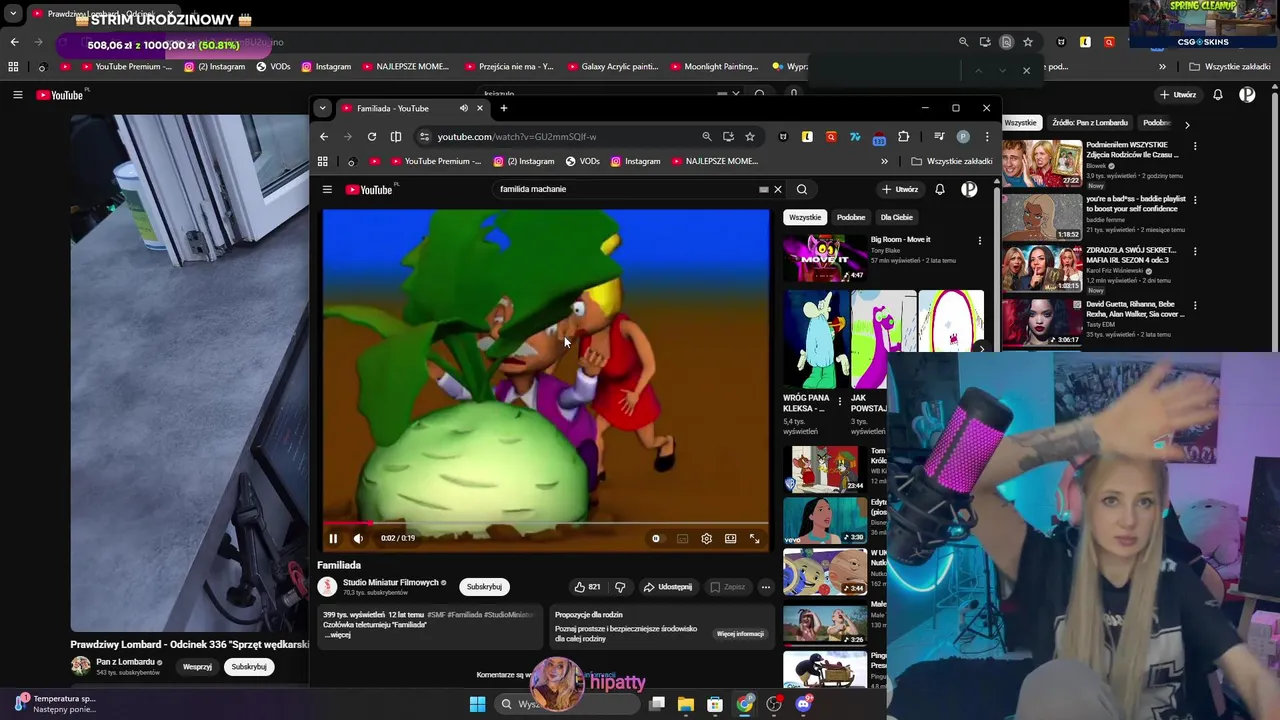Select Źródło: Pan z Lombardu chip
The width and height of the screenshot is (1280, 720).
tap(1090, 123)
